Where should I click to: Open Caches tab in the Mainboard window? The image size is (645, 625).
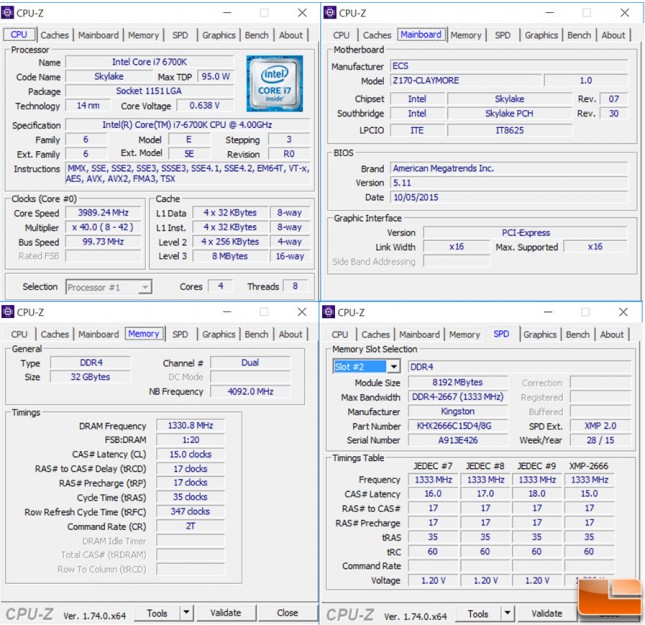pos(377,35)
